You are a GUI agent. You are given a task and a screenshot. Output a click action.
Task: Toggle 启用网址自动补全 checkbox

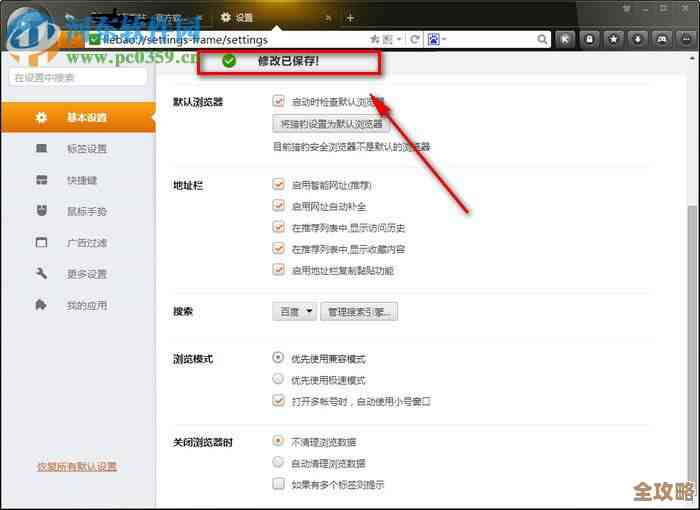[279, 206]
